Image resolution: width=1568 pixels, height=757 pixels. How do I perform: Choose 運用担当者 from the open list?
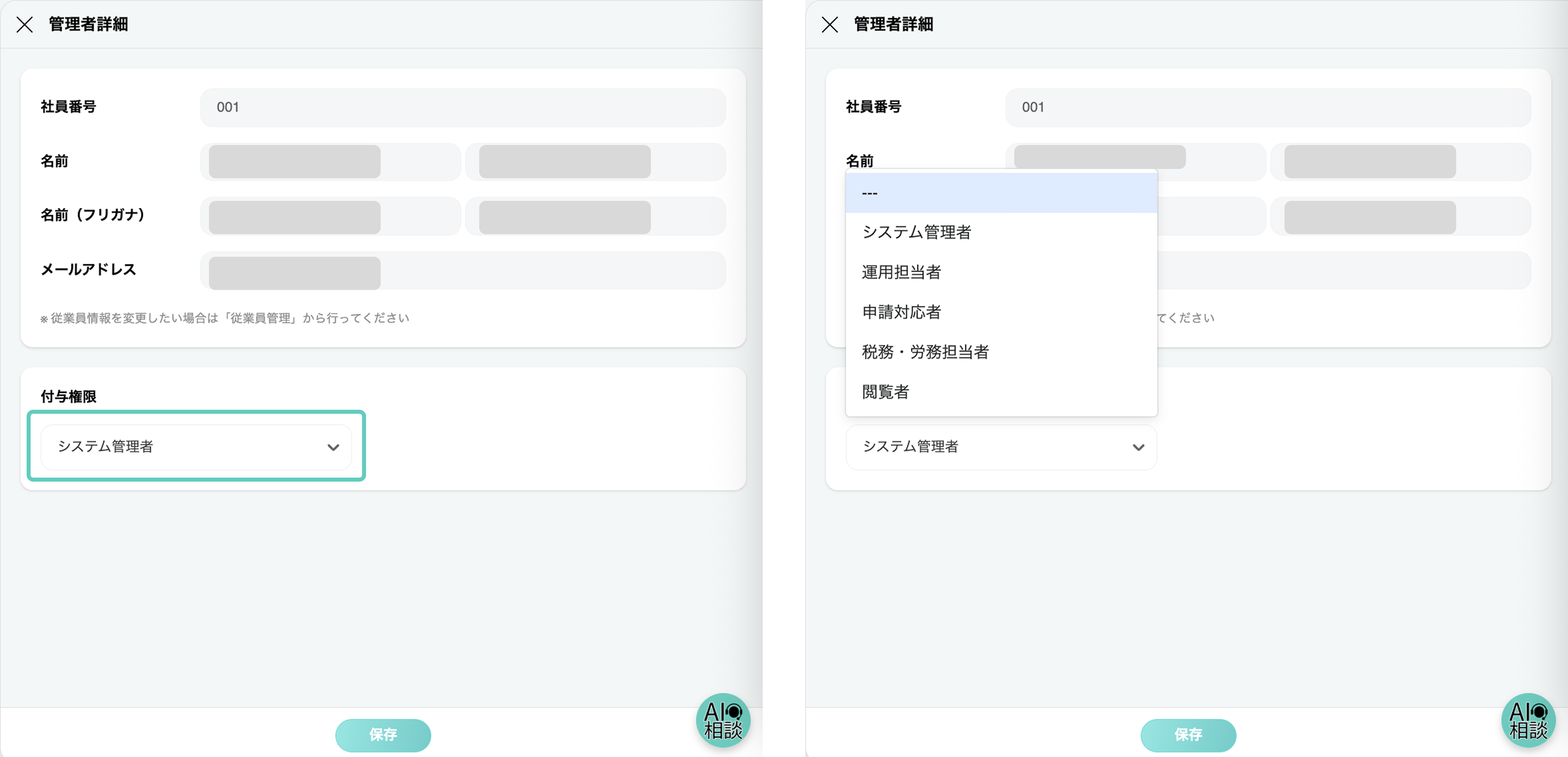click(x=902, y=272)
